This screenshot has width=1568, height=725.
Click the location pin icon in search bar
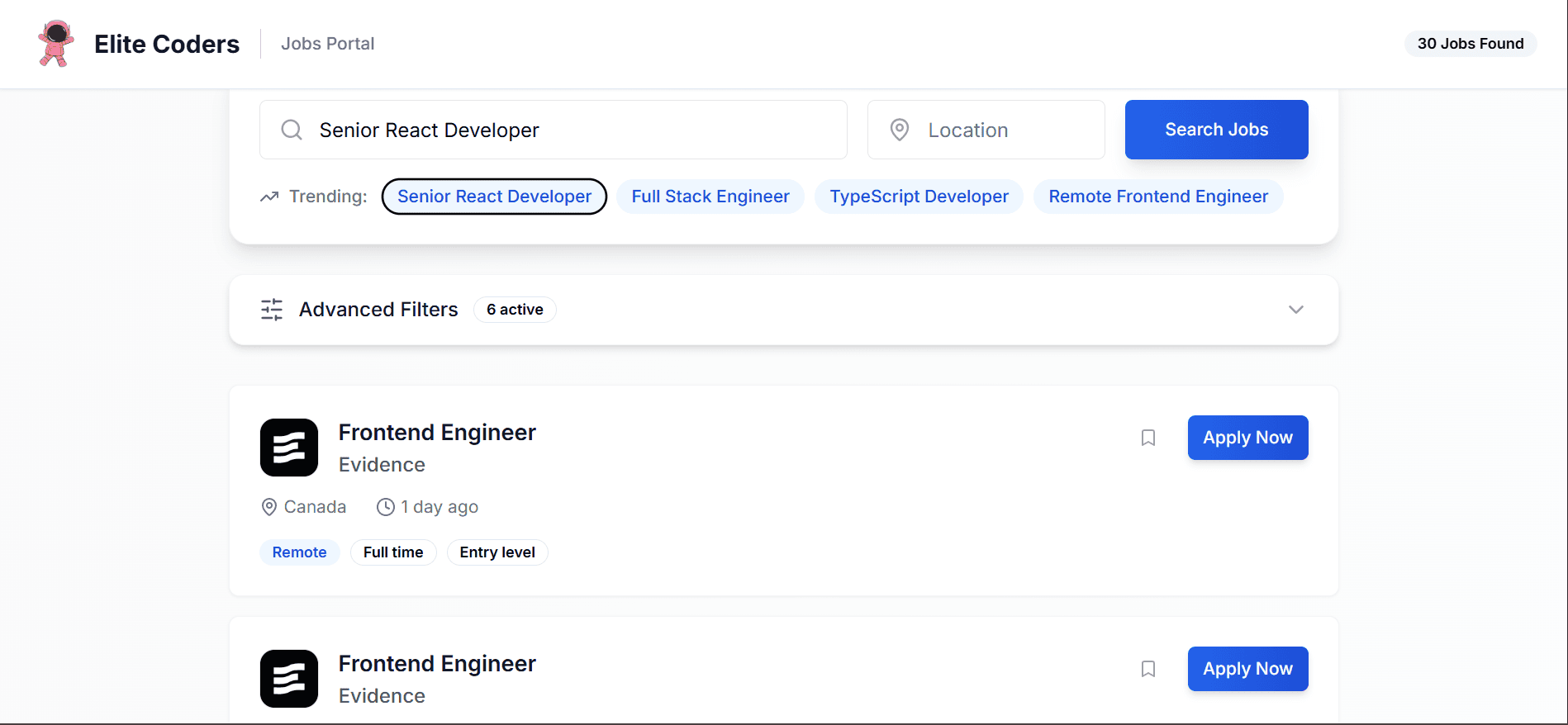(900, 130)
